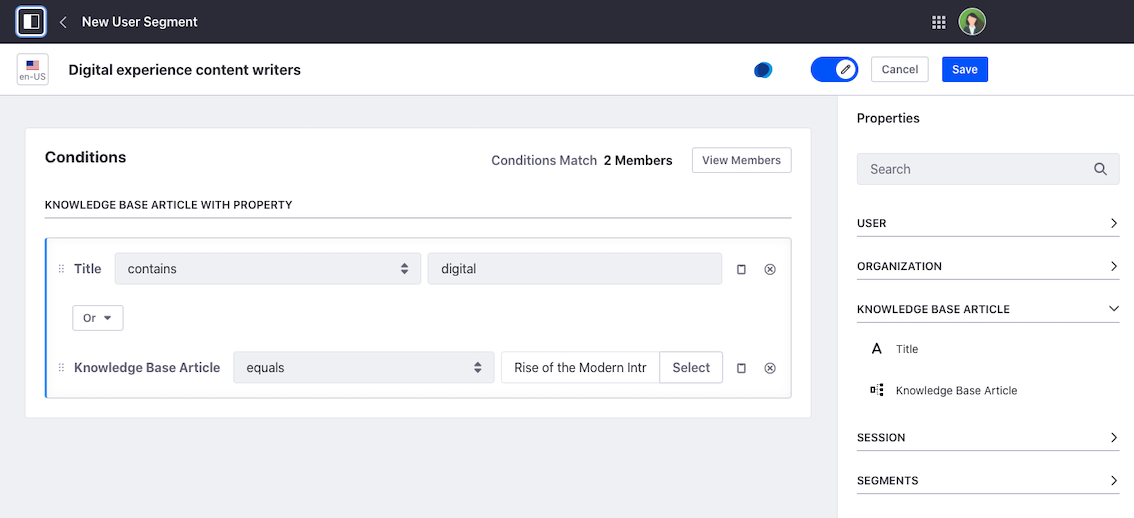This screenshot has height=518, width=1134.
Task: Expand the User properties section
Action: [987, 223]
